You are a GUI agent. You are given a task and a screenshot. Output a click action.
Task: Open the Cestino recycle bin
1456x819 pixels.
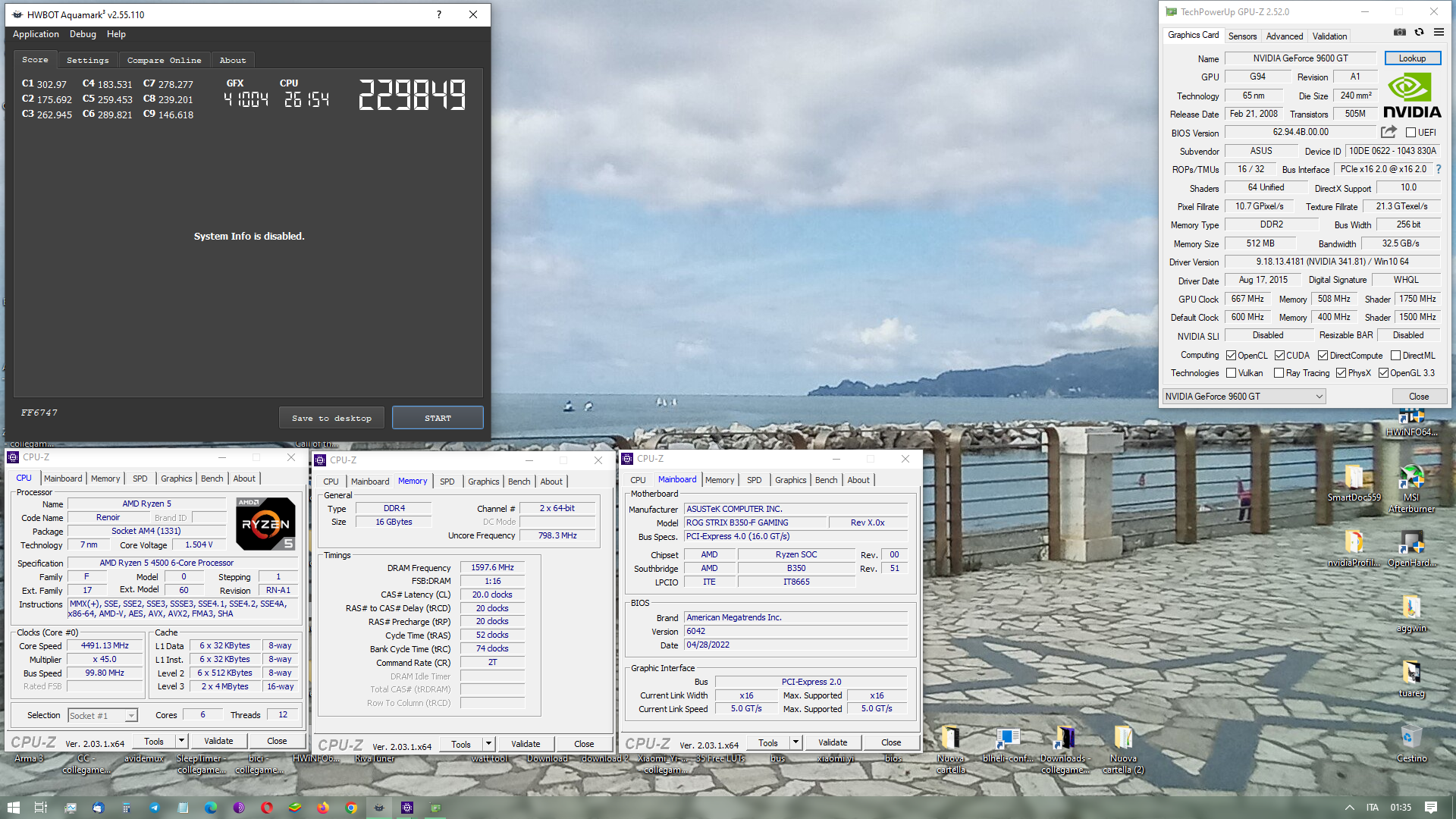click(x=1411, y=744)
